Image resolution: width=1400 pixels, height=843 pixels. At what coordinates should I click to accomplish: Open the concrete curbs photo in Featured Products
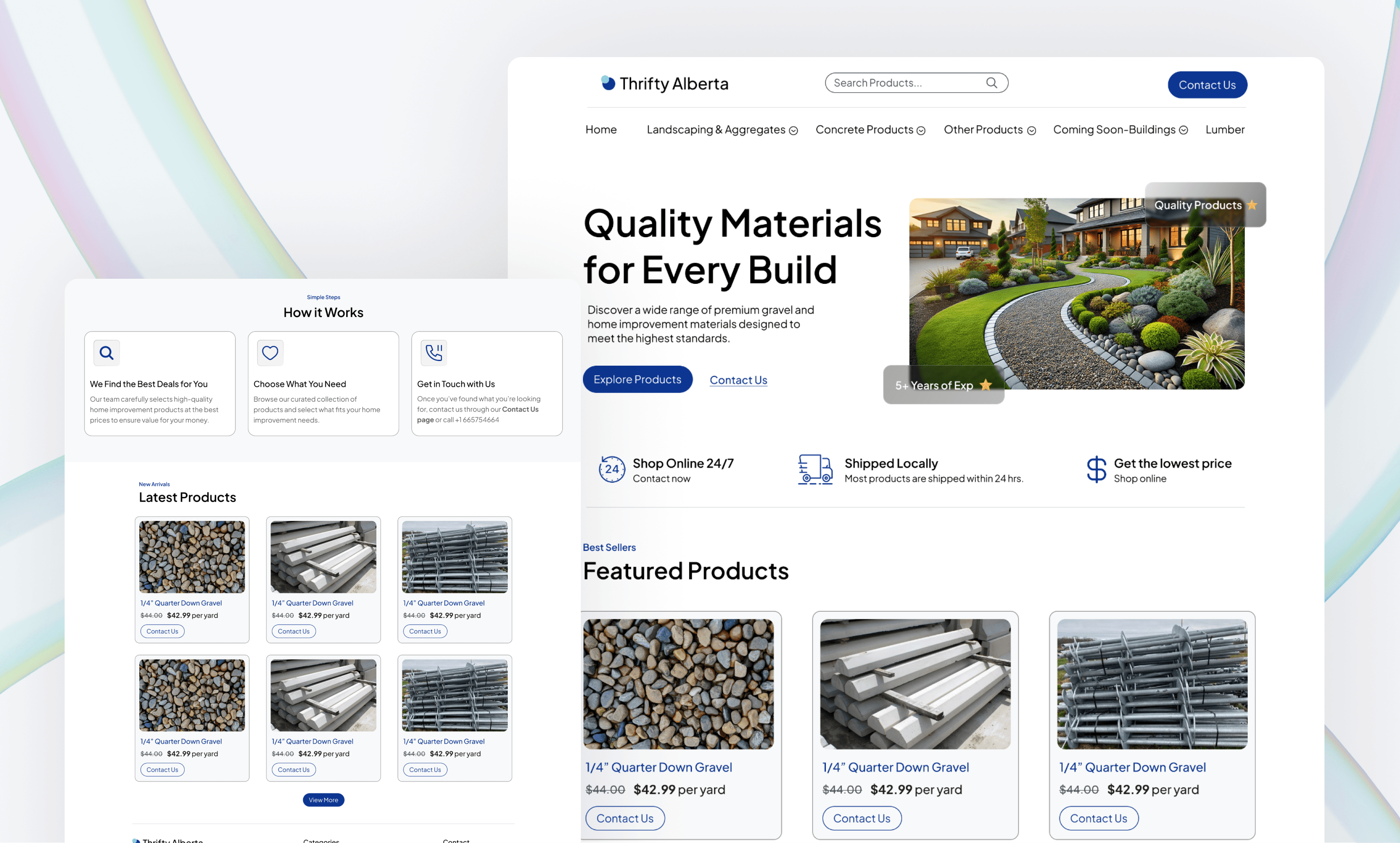pos(915,684)
